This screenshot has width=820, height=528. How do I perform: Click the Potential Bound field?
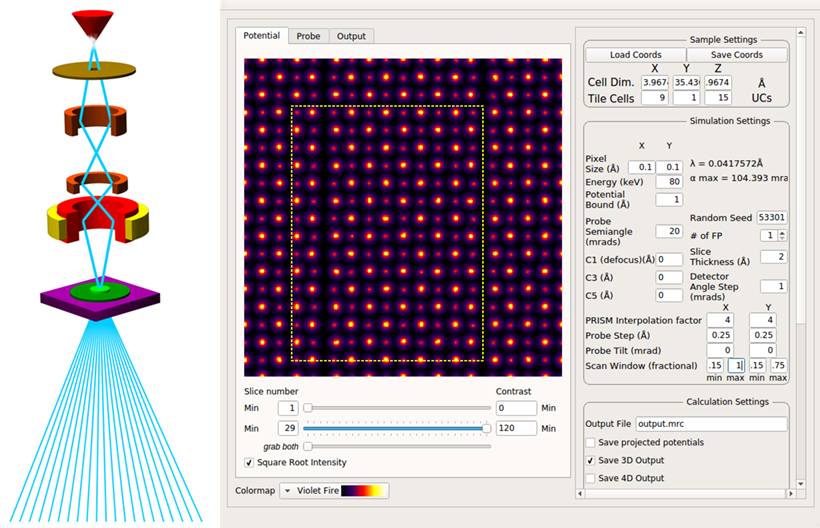click(669, 200)
